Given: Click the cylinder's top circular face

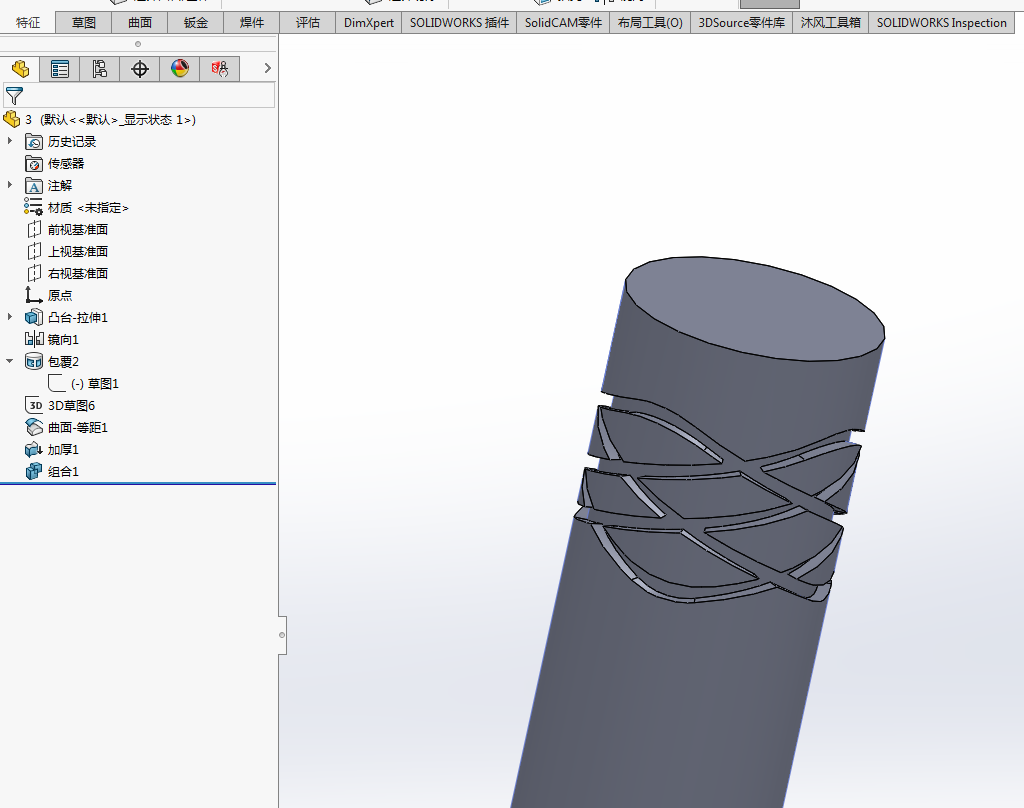Looking at the screenshot, I should tap(754, 307).
